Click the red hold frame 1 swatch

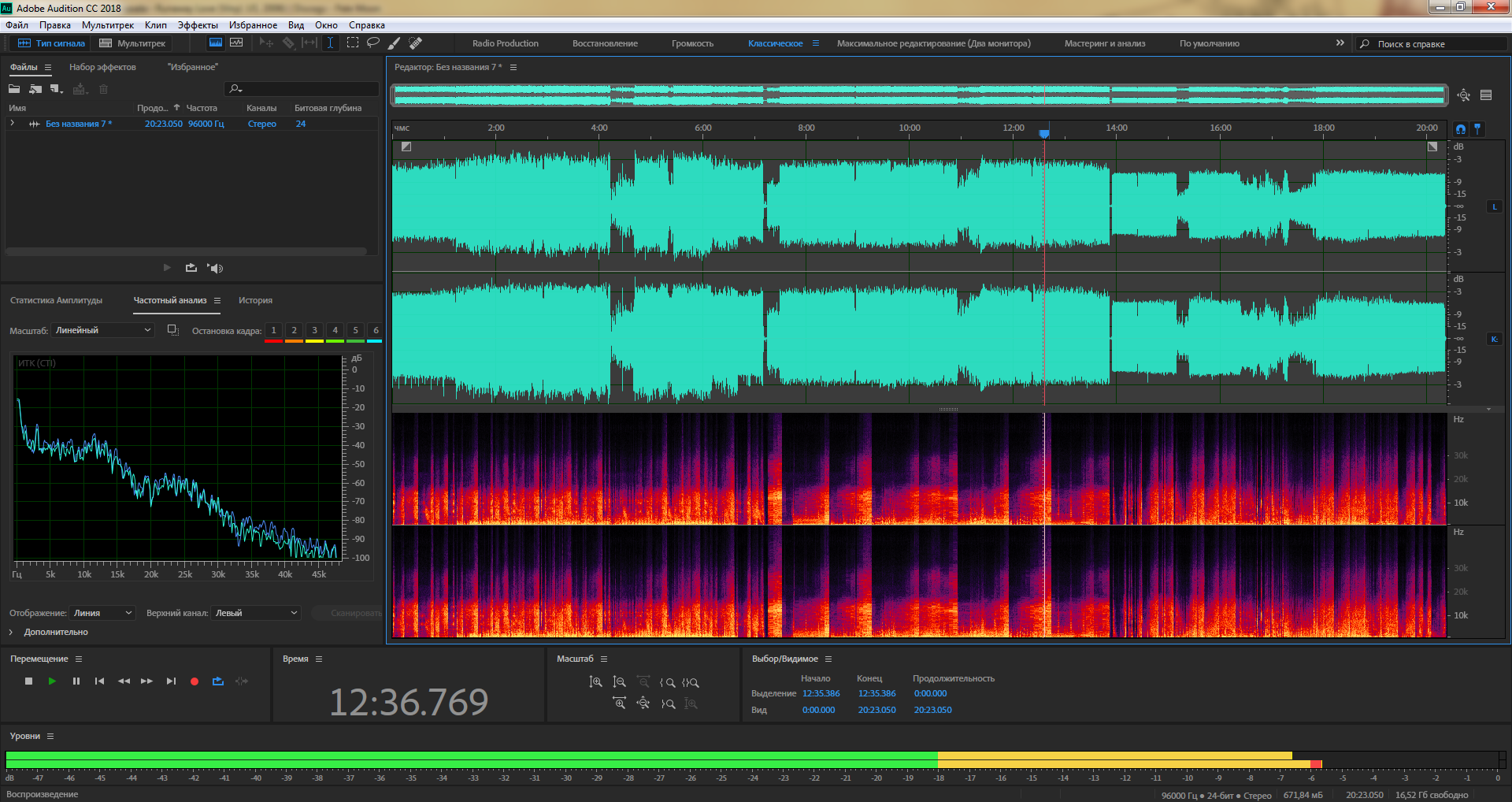(273, 332)
